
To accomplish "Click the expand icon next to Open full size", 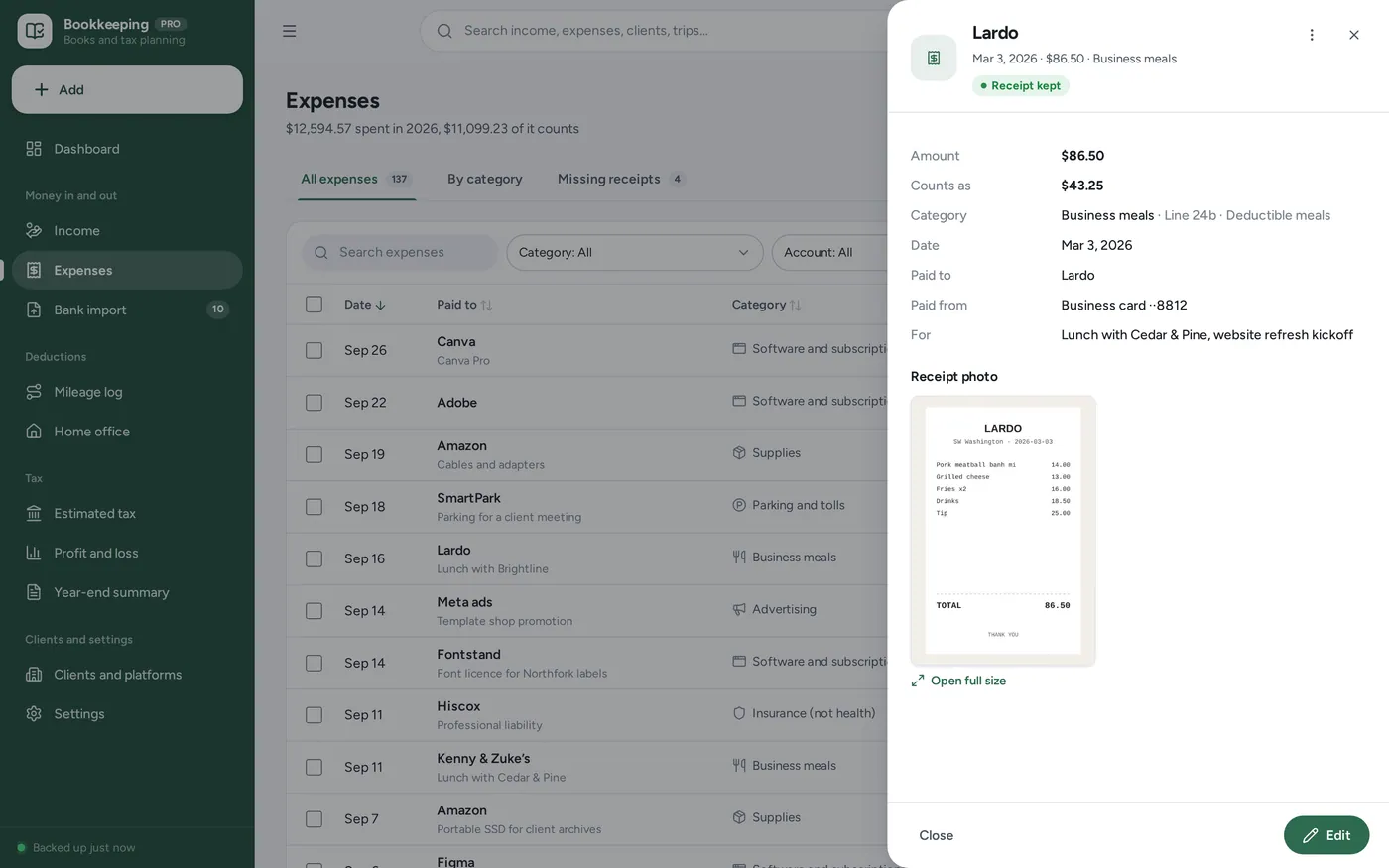I will (918, 681).
